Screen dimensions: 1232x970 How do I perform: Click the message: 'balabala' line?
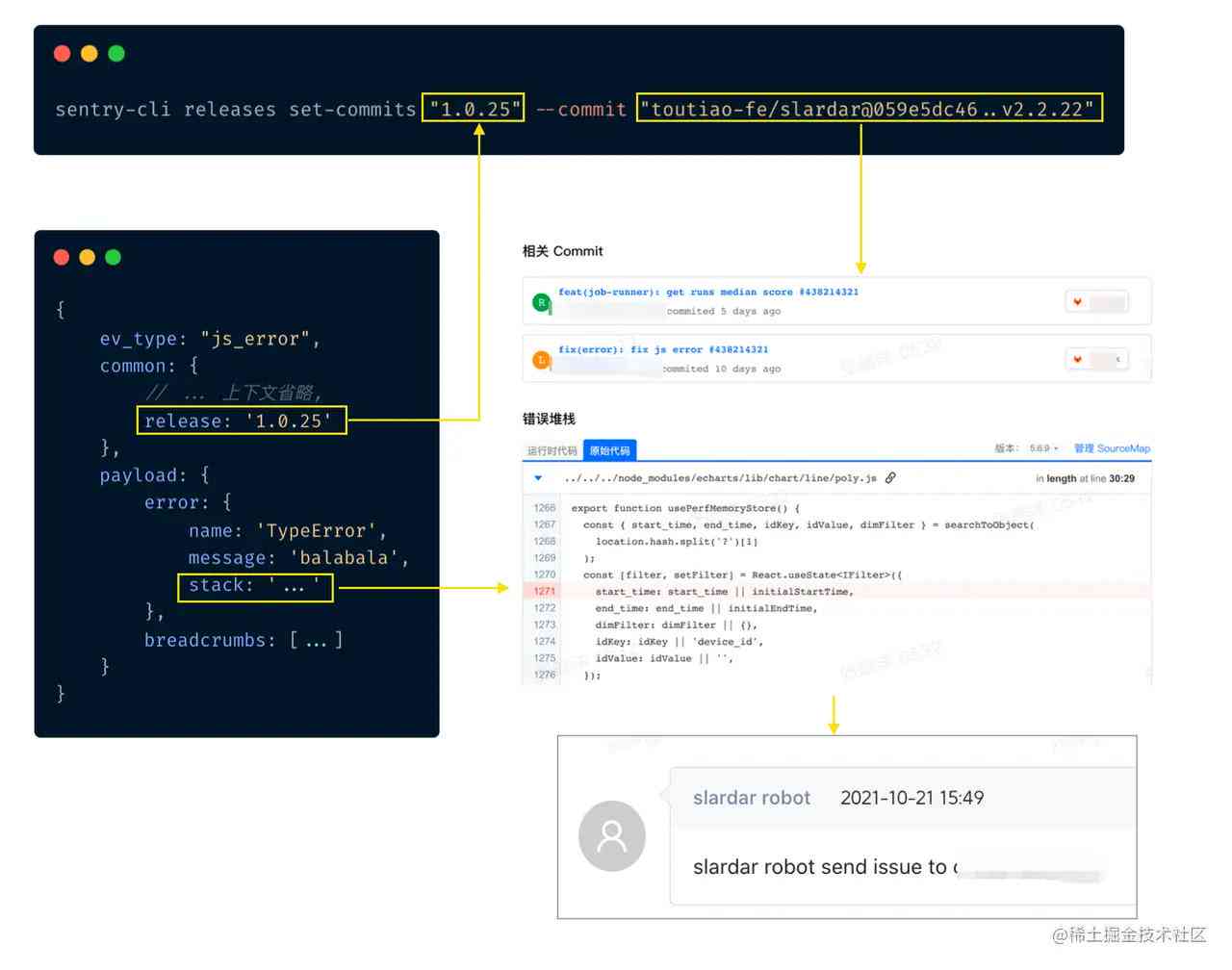(x=298, y=558)
